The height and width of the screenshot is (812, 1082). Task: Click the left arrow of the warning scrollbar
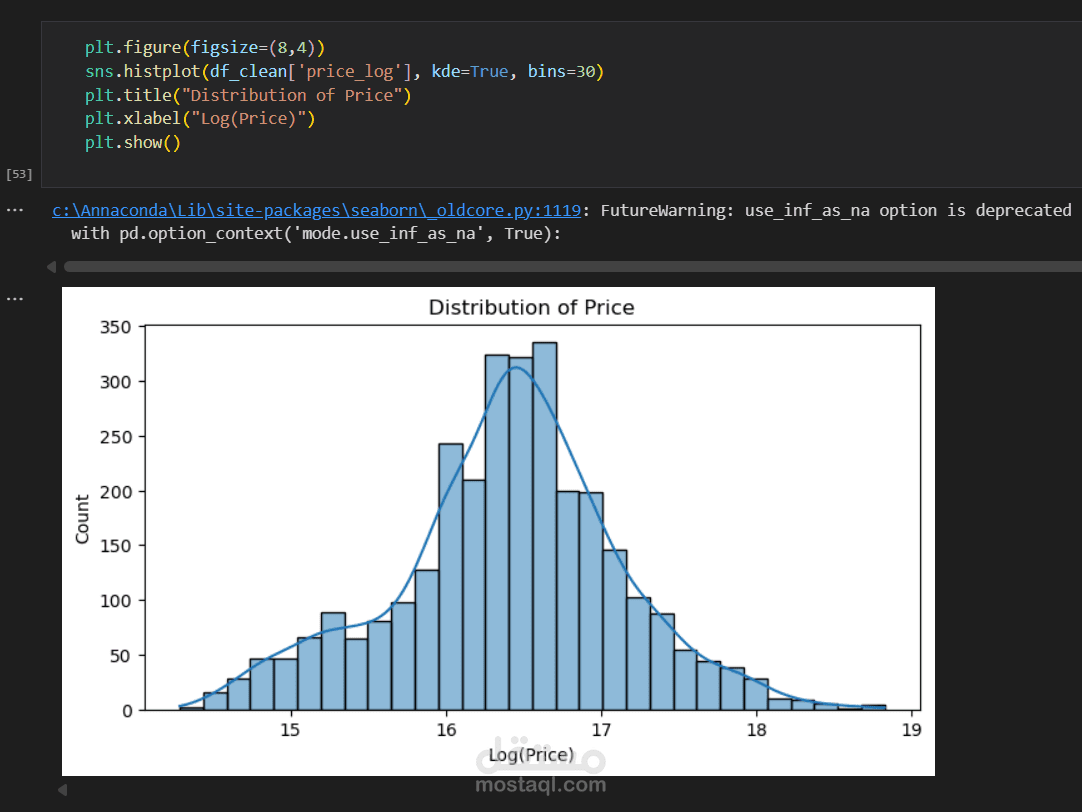51,266
